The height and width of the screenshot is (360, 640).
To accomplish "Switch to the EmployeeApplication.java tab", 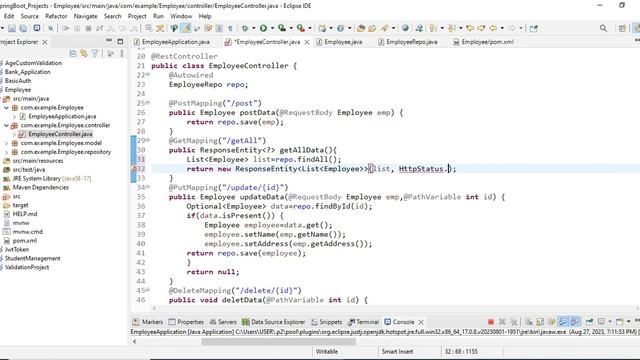I will coord(172,42).
